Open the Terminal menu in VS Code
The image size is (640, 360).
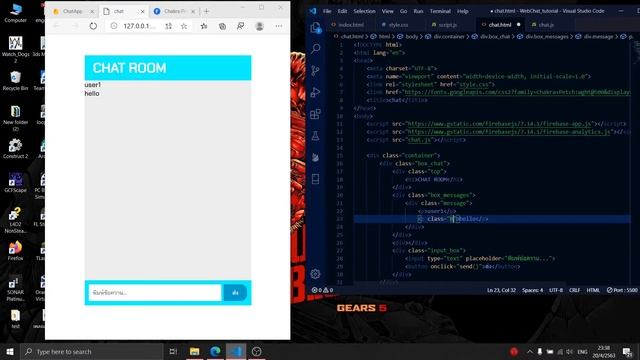[440, 11]
